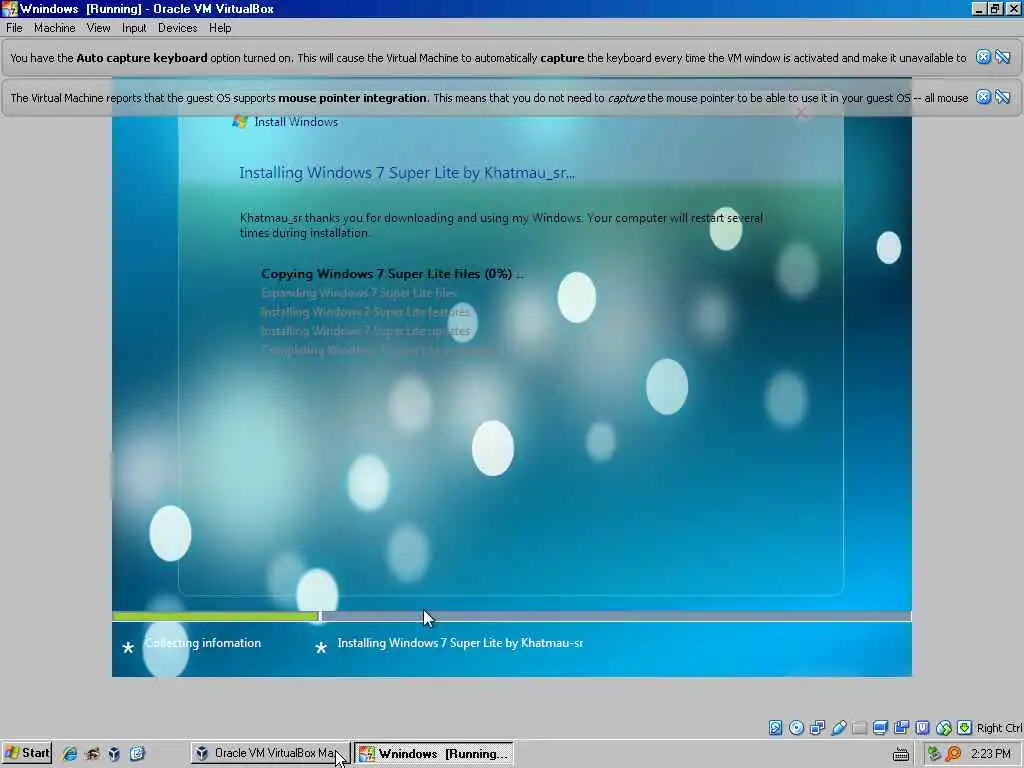Click the optical drive indicator icon
The width and height of the screenshot is (1024, 768).
[796, 728]
